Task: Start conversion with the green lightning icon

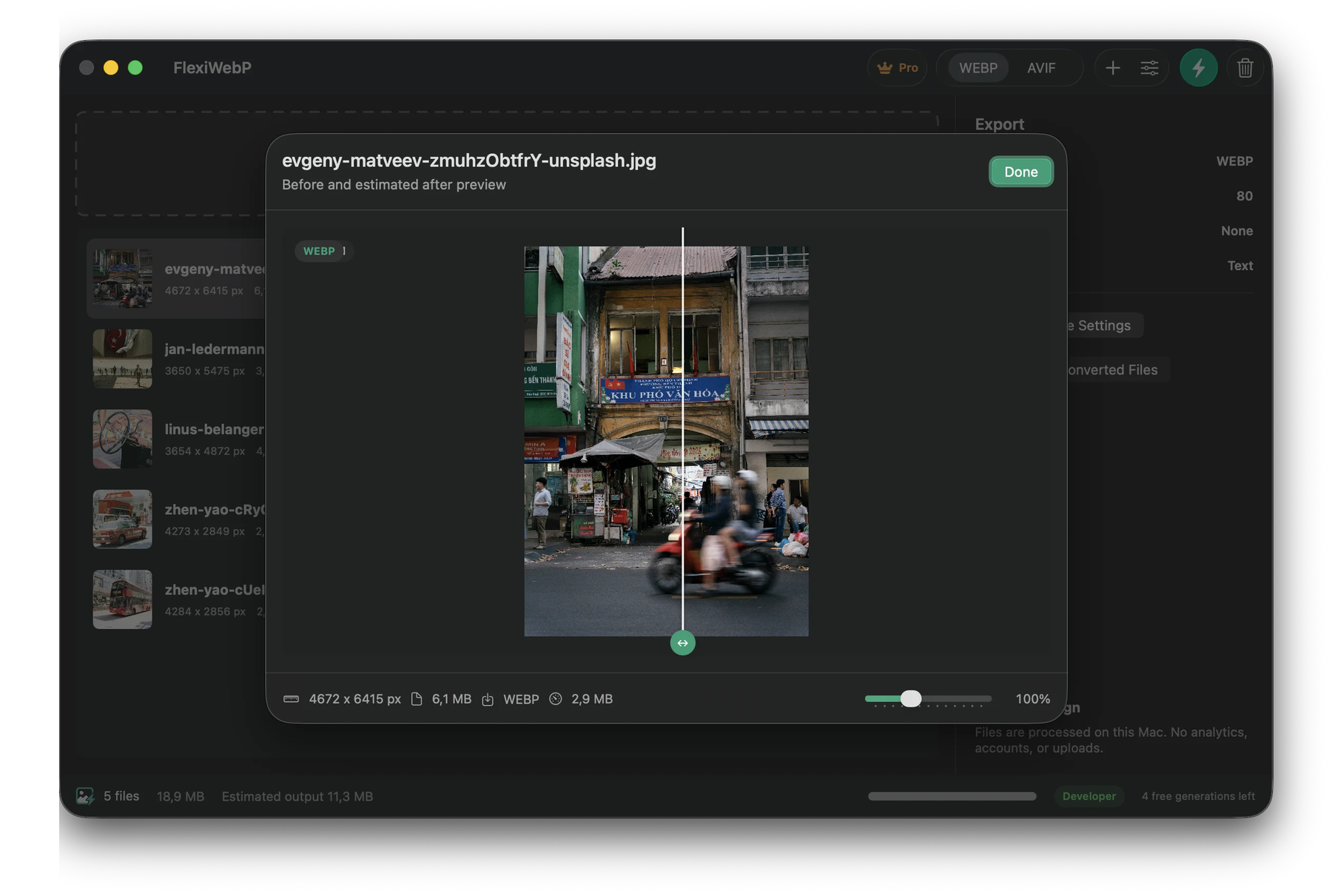Action: pyautogui.click(x=1198, y=68)
